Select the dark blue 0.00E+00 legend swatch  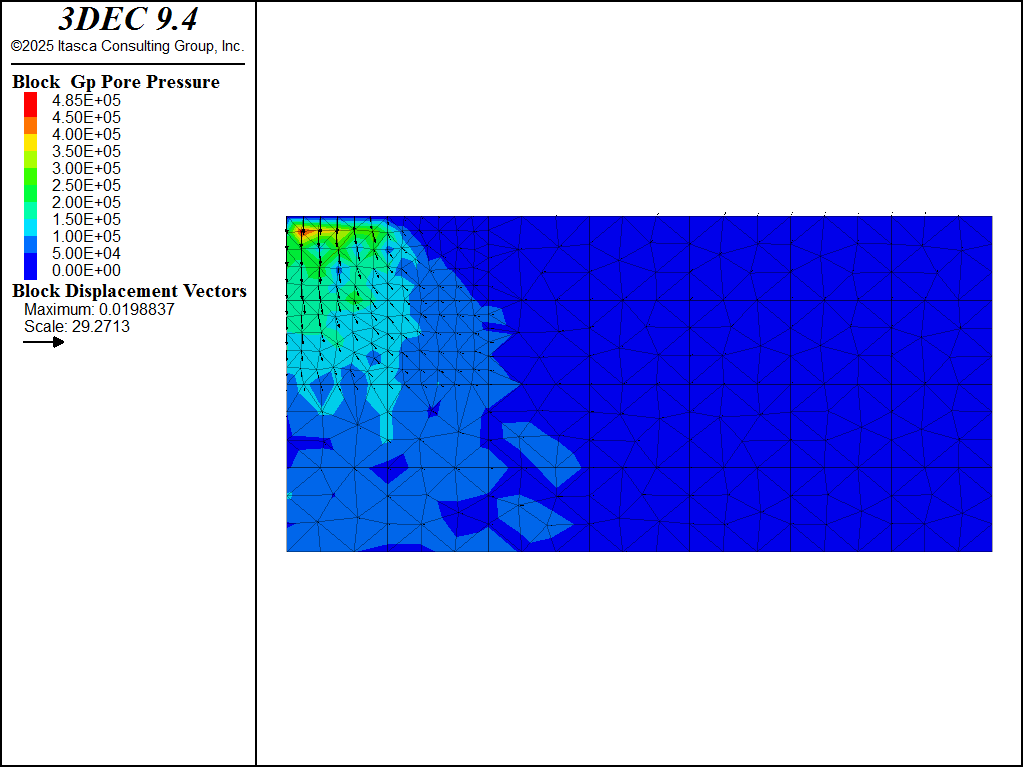click(30, 269)
